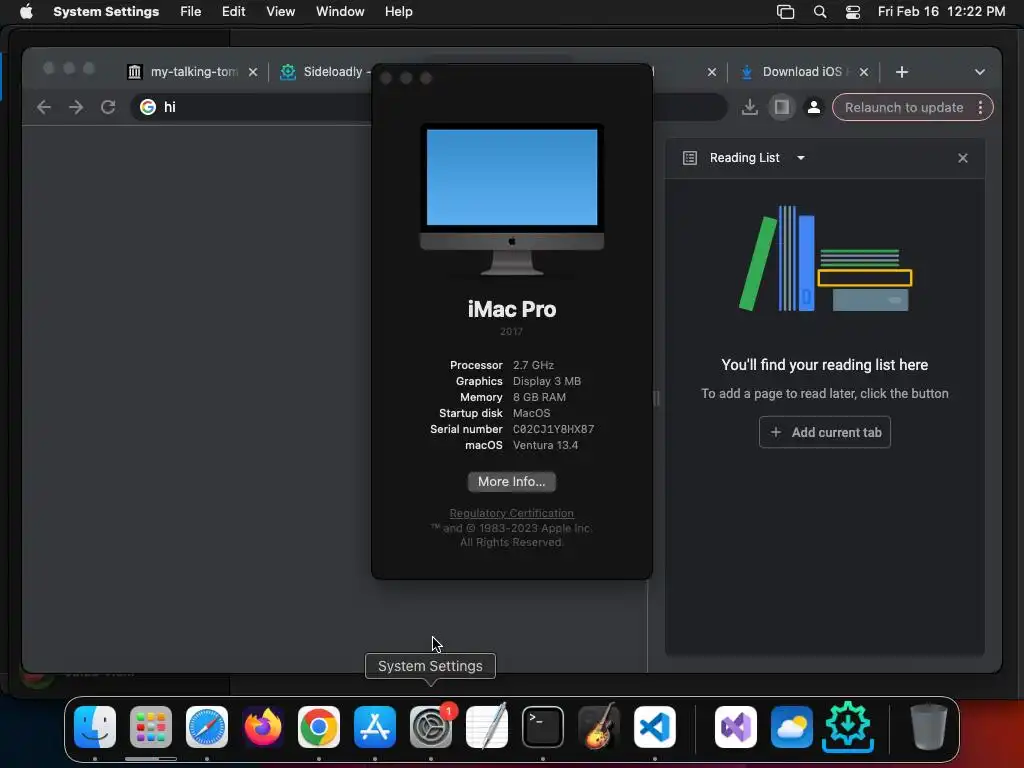Click the Stage Manager menu bar icon
The image size is (1024, 768).
click(785, 12)
